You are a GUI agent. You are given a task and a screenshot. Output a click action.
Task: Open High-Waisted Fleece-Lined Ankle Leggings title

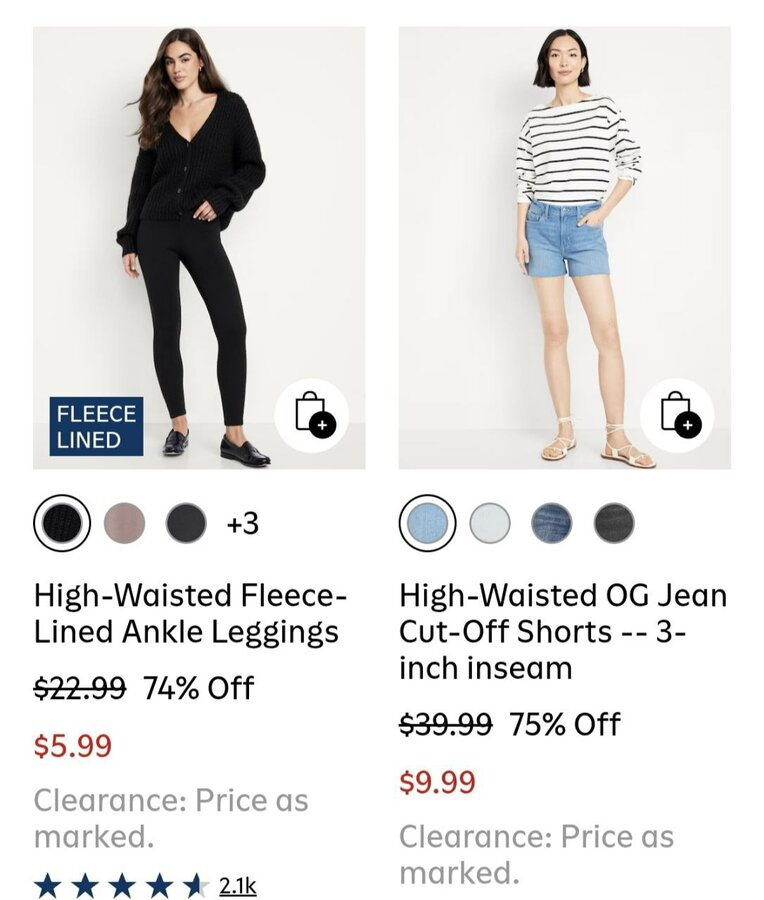pyautogui.click(x=190, y=614)
